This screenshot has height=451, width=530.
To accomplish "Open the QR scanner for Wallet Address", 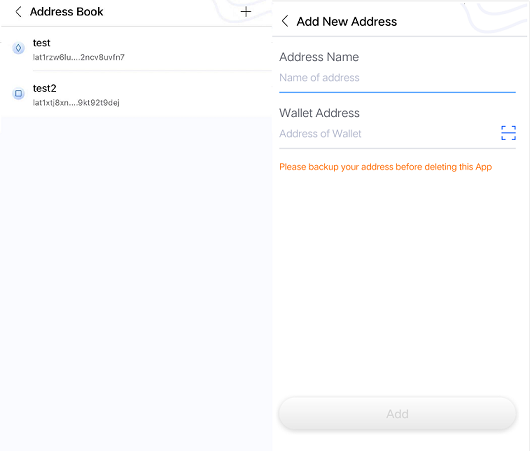I will (508, 133).
